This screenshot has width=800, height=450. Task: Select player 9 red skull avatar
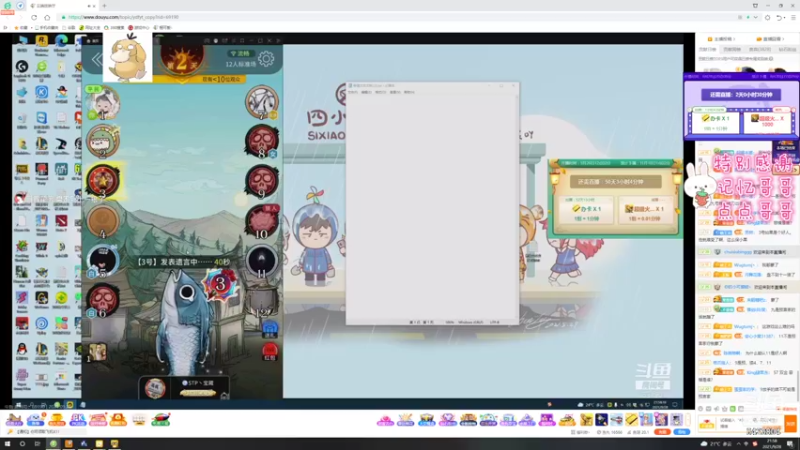pos(262,181)
